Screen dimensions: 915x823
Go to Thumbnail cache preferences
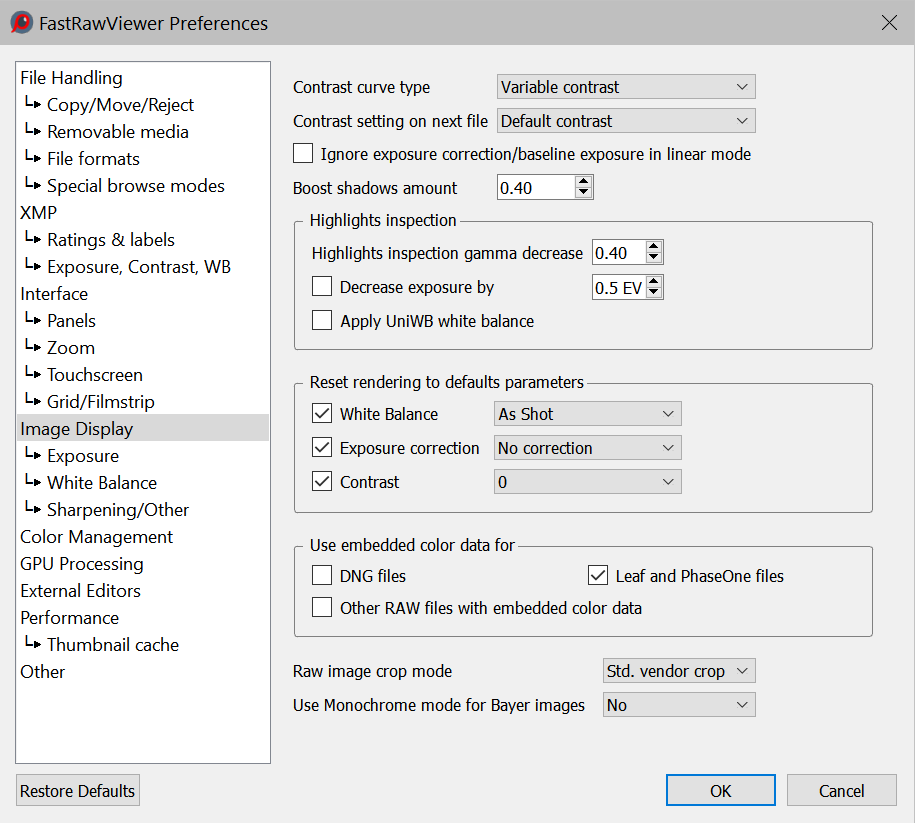[112, 645]
